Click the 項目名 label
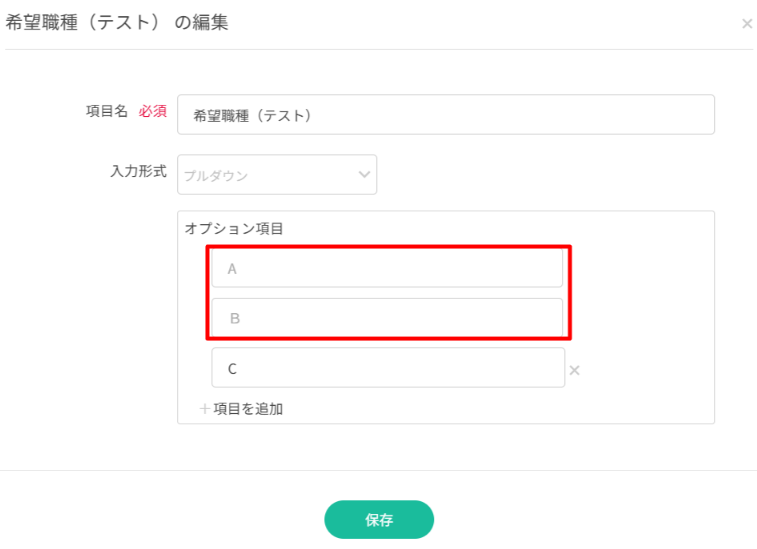 coord(107,111)
